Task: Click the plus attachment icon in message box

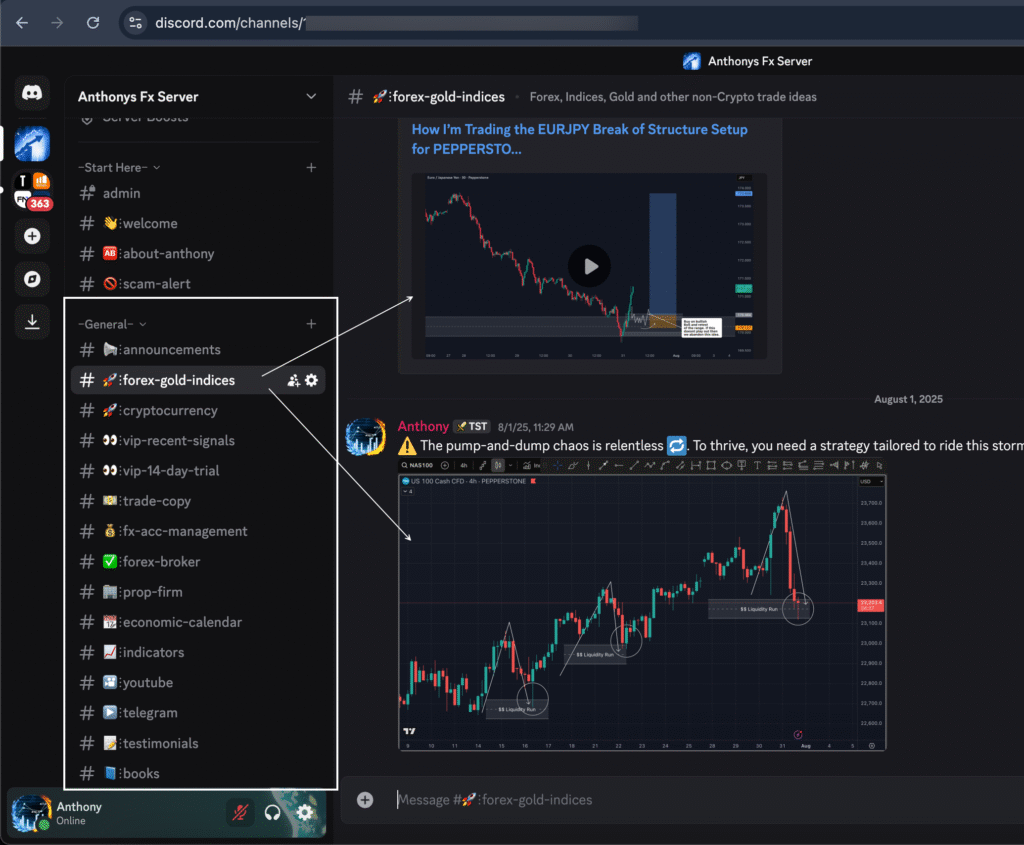Action: [x=365, y=799]
